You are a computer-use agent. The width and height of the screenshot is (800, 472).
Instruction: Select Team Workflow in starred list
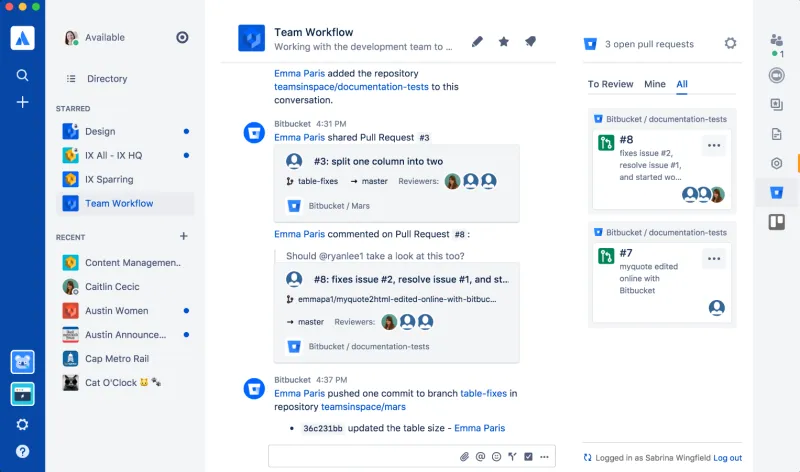coord(125,203)
